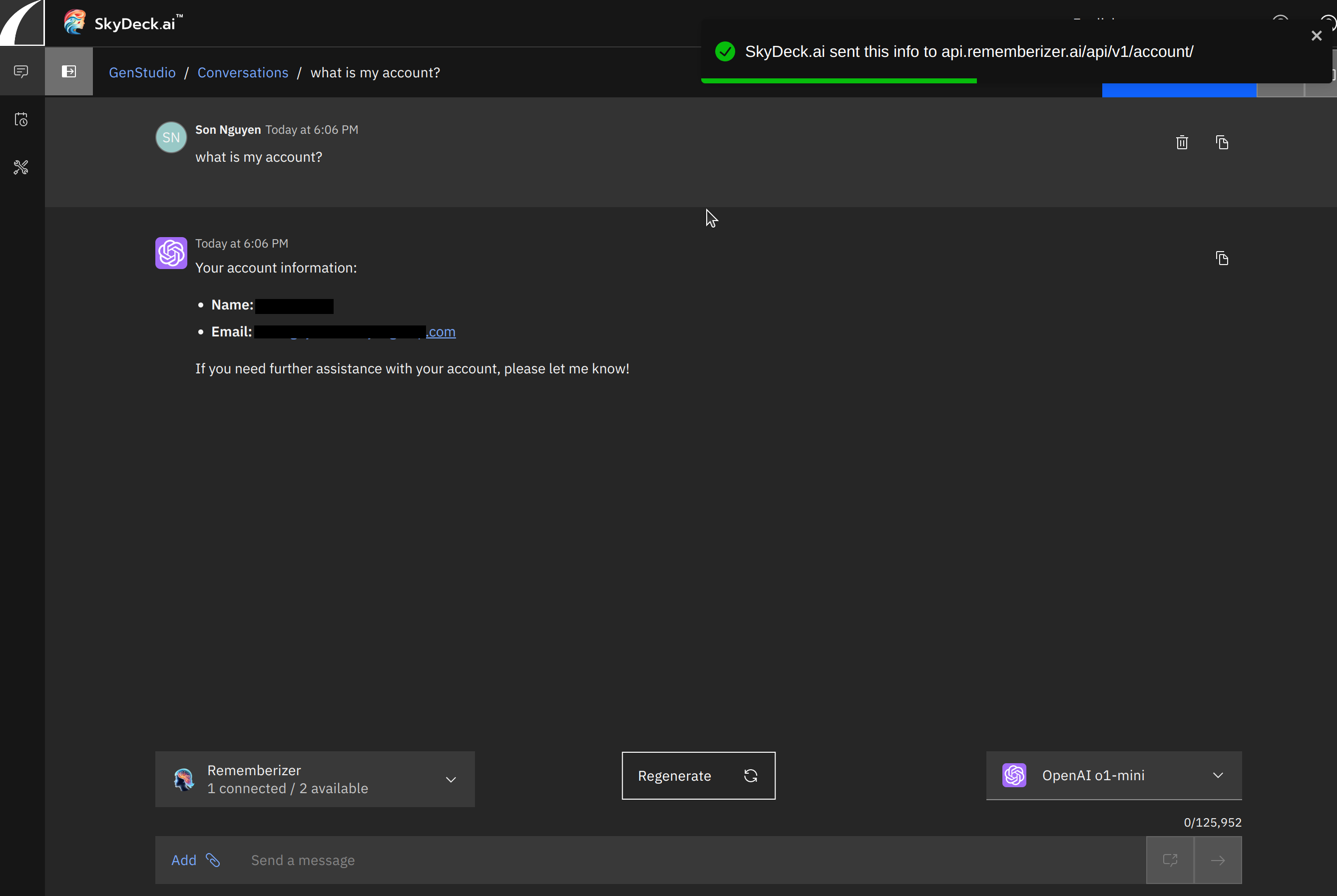Send the message using the arrow icon

[x=1218, y=860]
